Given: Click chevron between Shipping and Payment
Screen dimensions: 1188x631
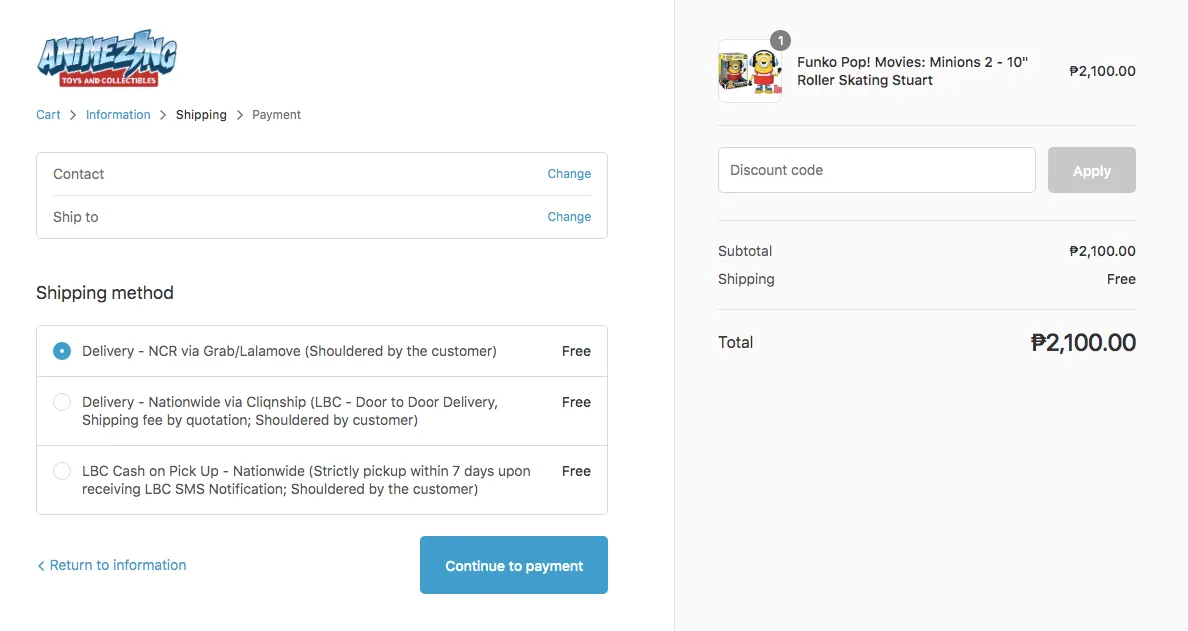Looking at the screenshot, I should point(239,115).
